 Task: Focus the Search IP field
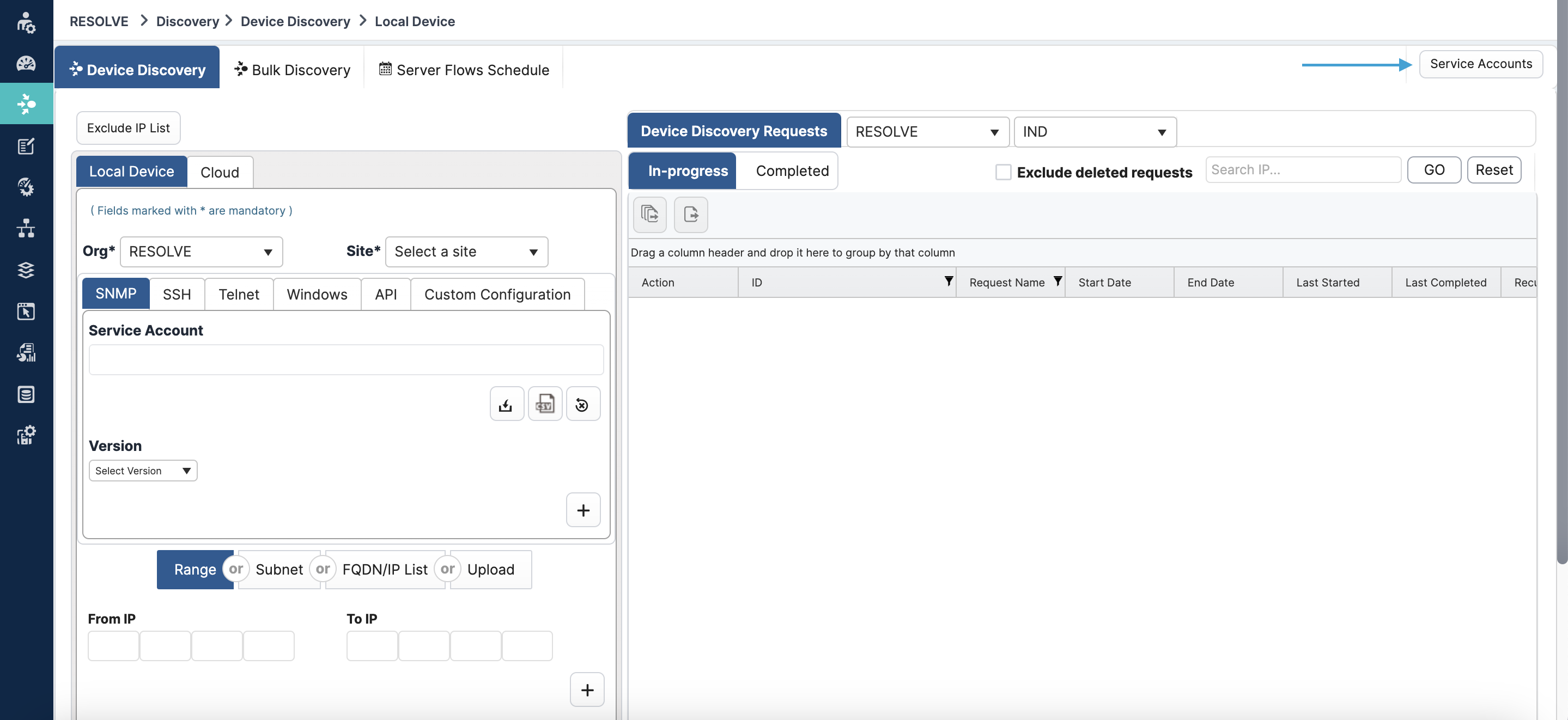[1303, 170]
